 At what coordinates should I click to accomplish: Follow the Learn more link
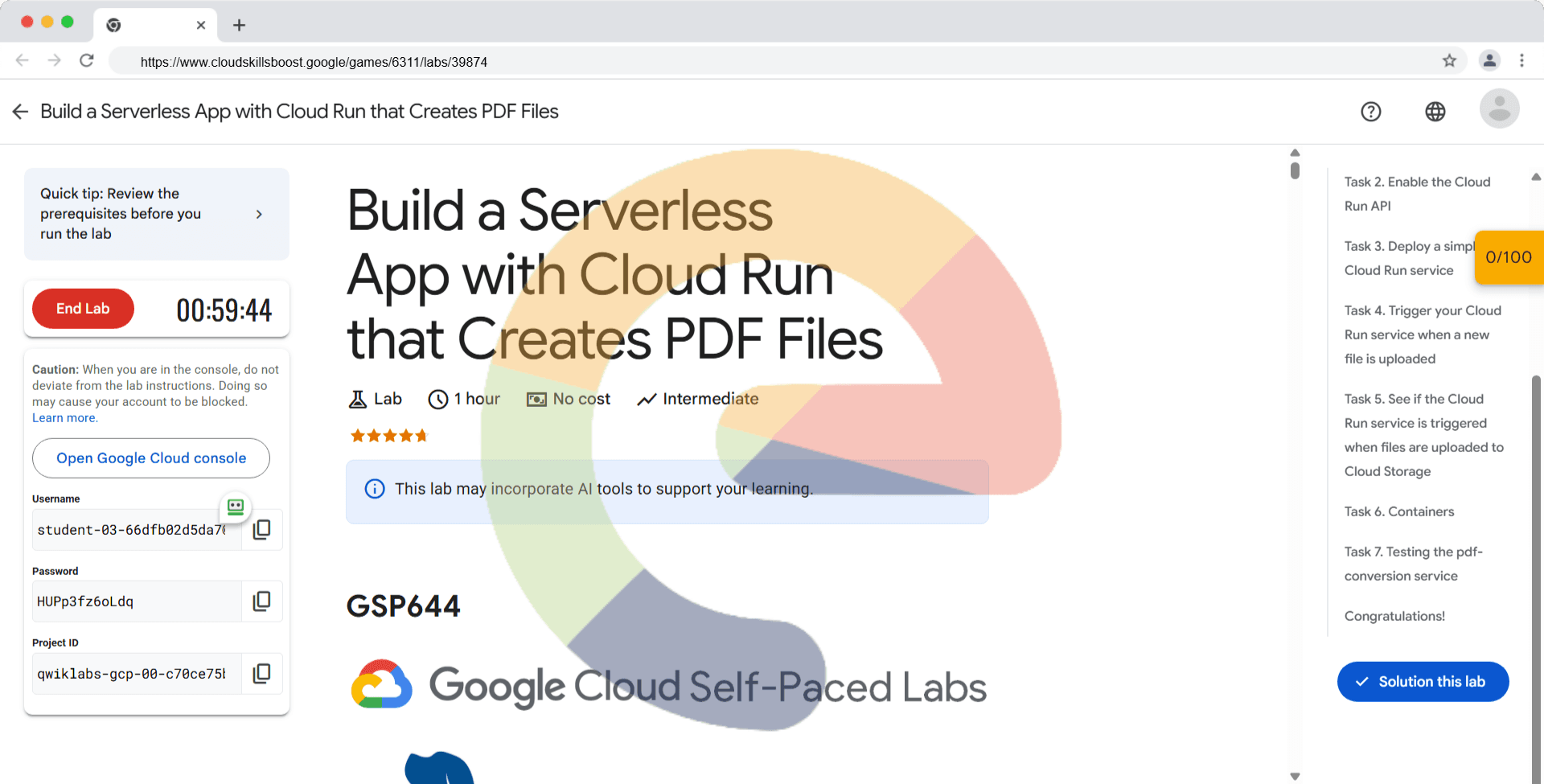[64, 418]
